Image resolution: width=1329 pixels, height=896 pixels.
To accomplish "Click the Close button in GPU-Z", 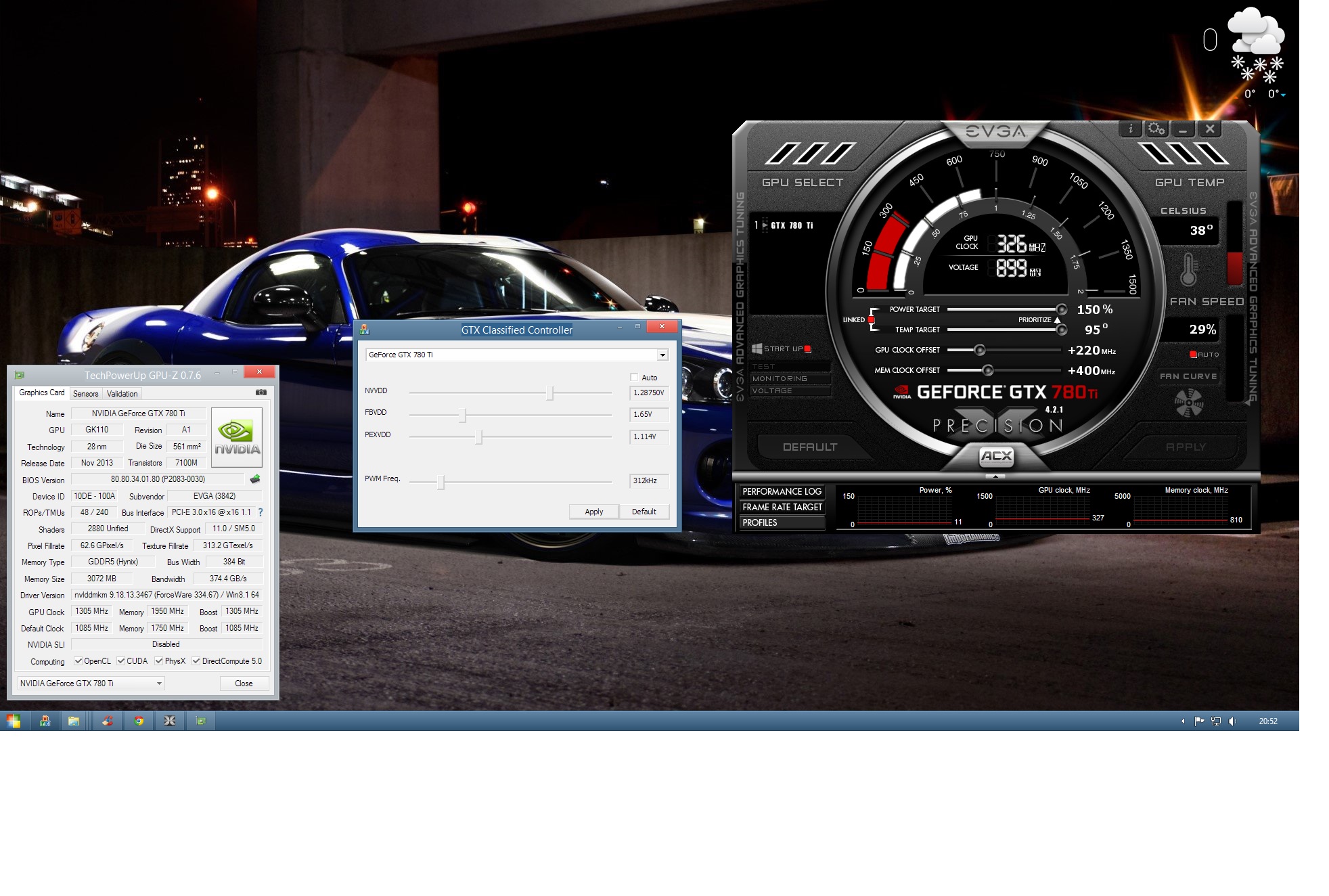I will point(244,684).
